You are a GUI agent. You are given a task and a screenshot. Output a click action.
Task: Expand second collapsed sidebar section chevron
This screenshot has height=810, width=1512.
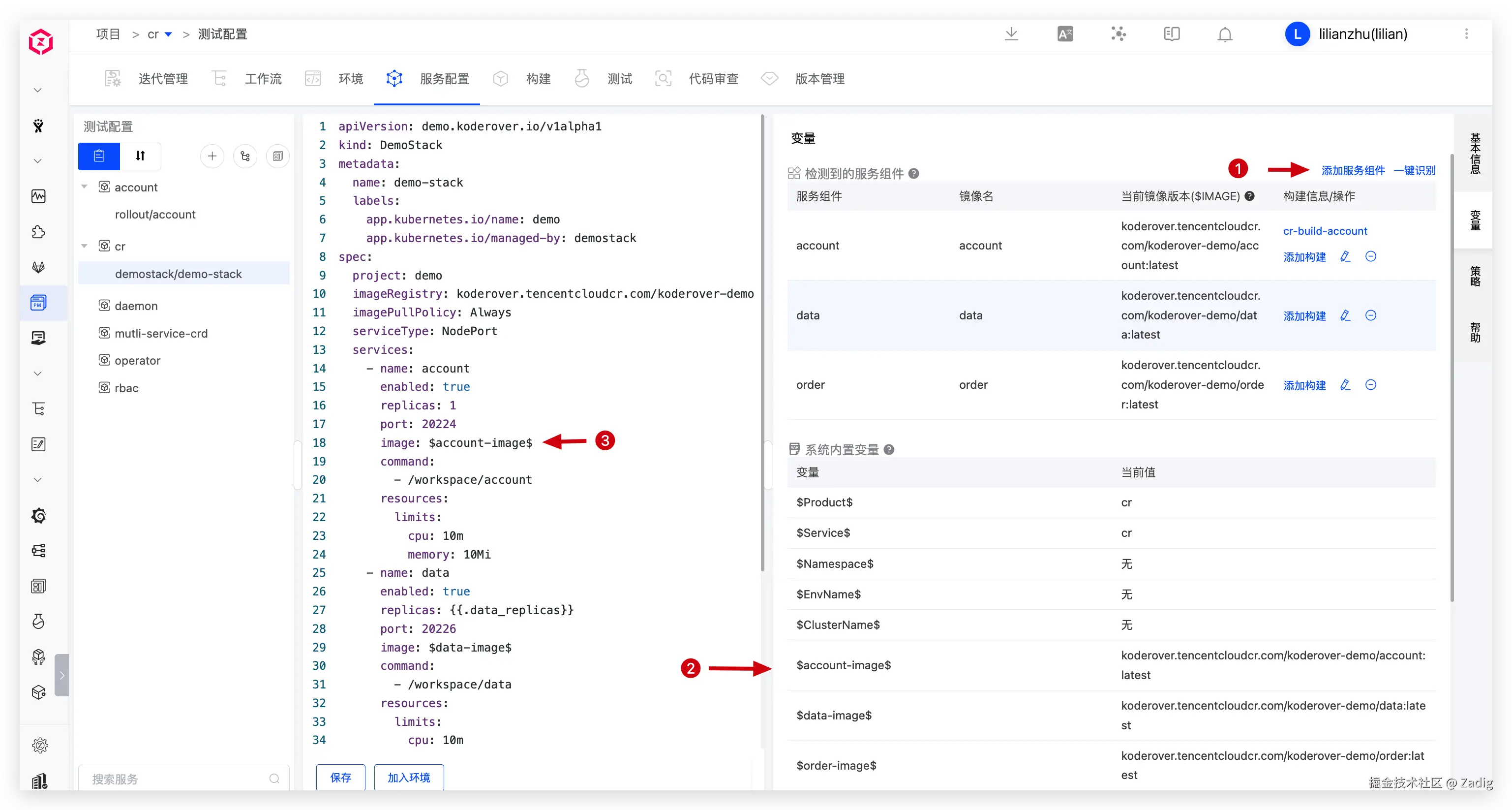(x=38, y=161)
